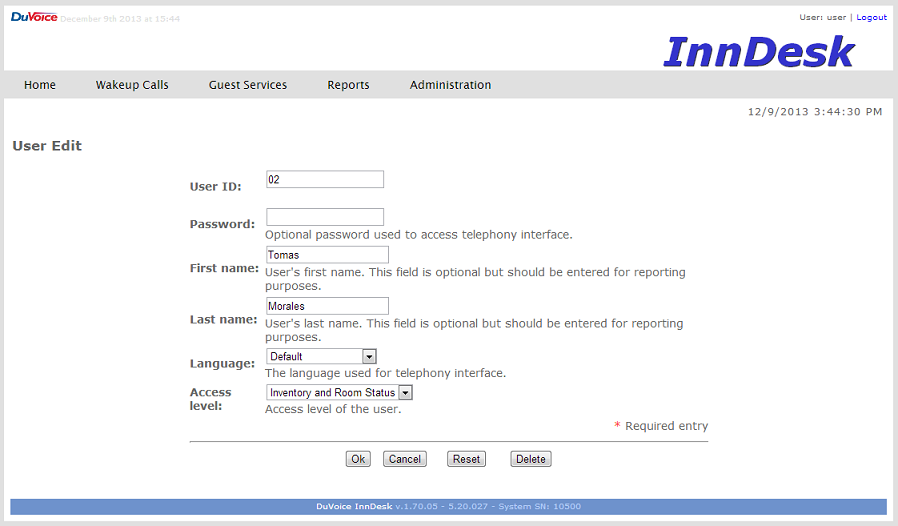The height and width of the screenshot is (526, 898).
Task: Click the 'Last name:' label
Action: [223, 320]
